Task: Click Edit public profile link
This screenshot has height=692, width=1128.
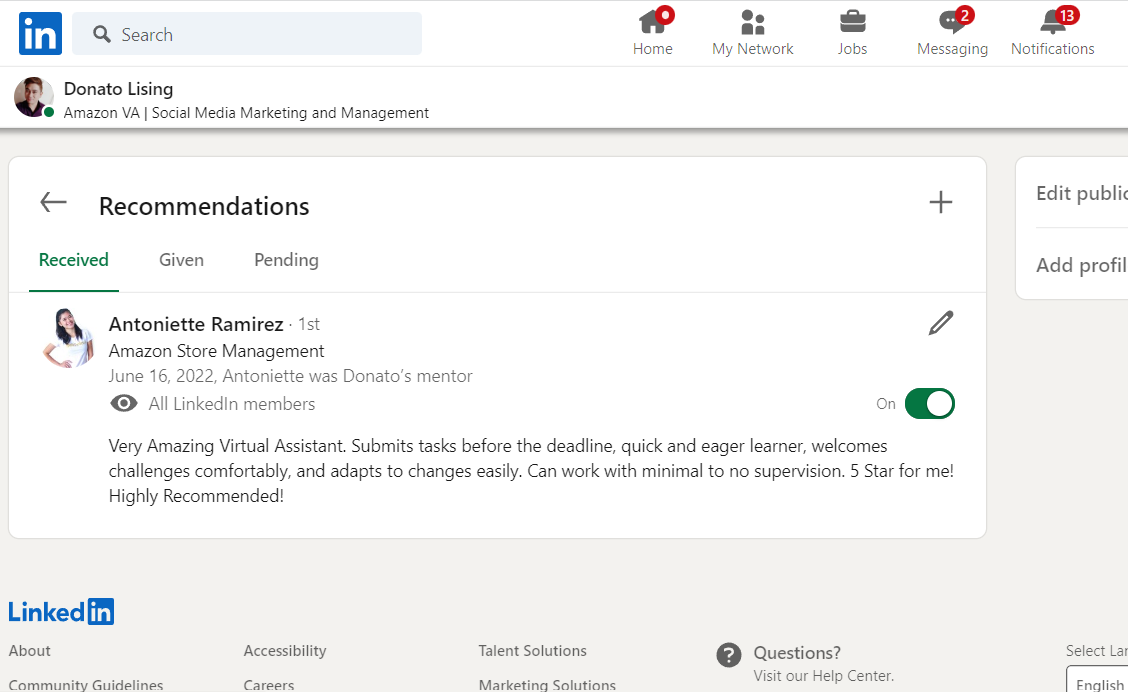Action: coord(1082,194)
